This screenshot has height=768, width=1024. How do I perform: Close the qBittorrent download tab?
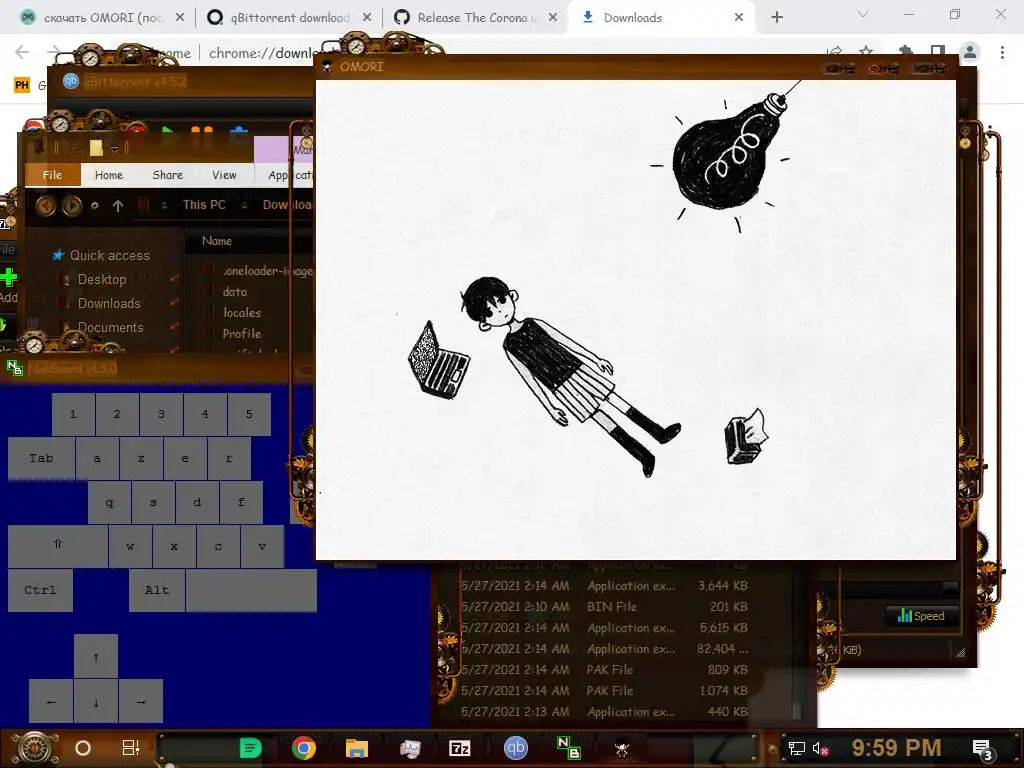click(x=367, y=18)
